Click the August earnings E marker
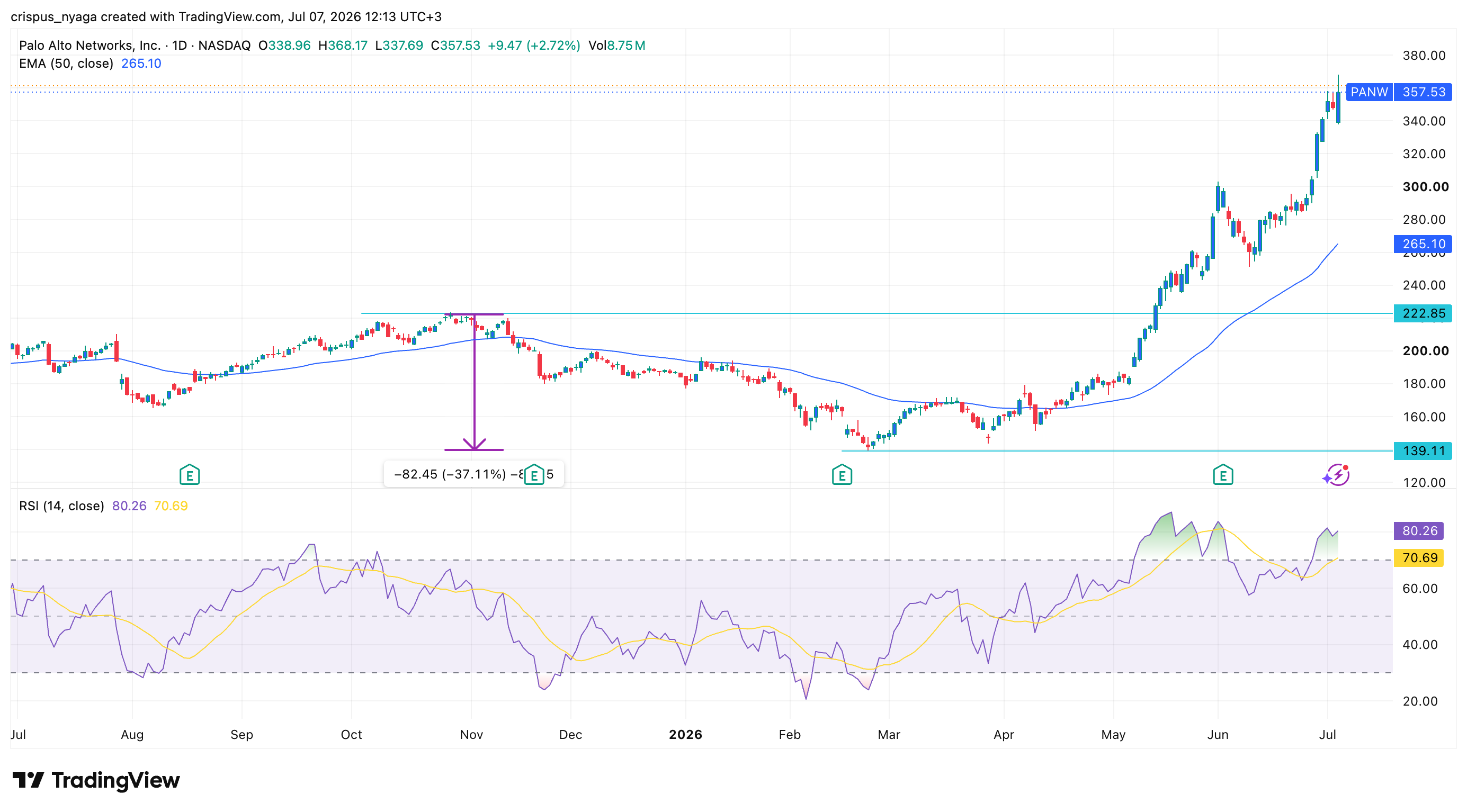1467x812 pixels. (189, 475)
